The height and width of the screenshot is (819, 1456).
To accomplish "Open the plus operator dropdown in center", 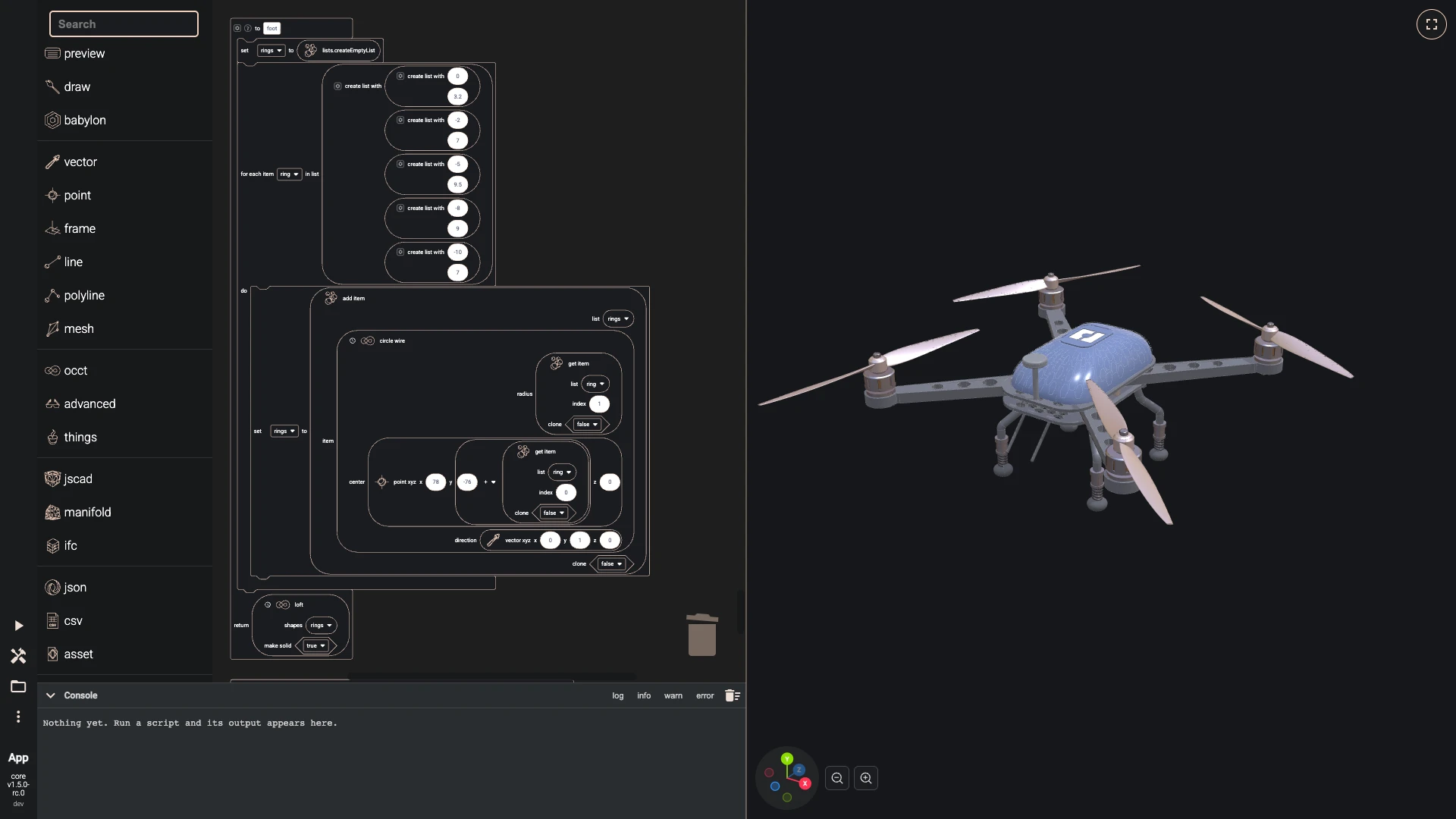I will click(490, 482).
